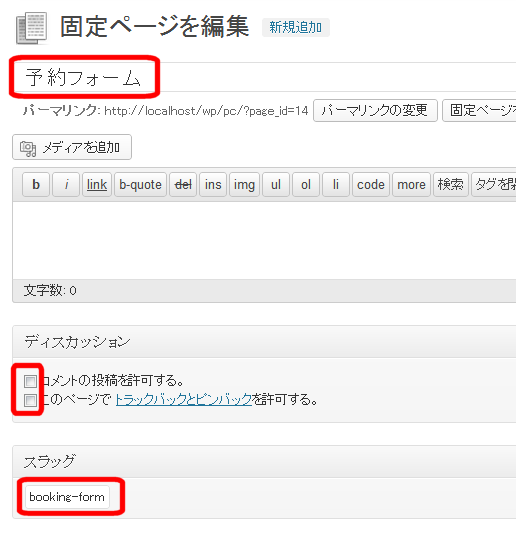
Task: Click the italic 'i' toolbar button
Action: pos(66,185)
